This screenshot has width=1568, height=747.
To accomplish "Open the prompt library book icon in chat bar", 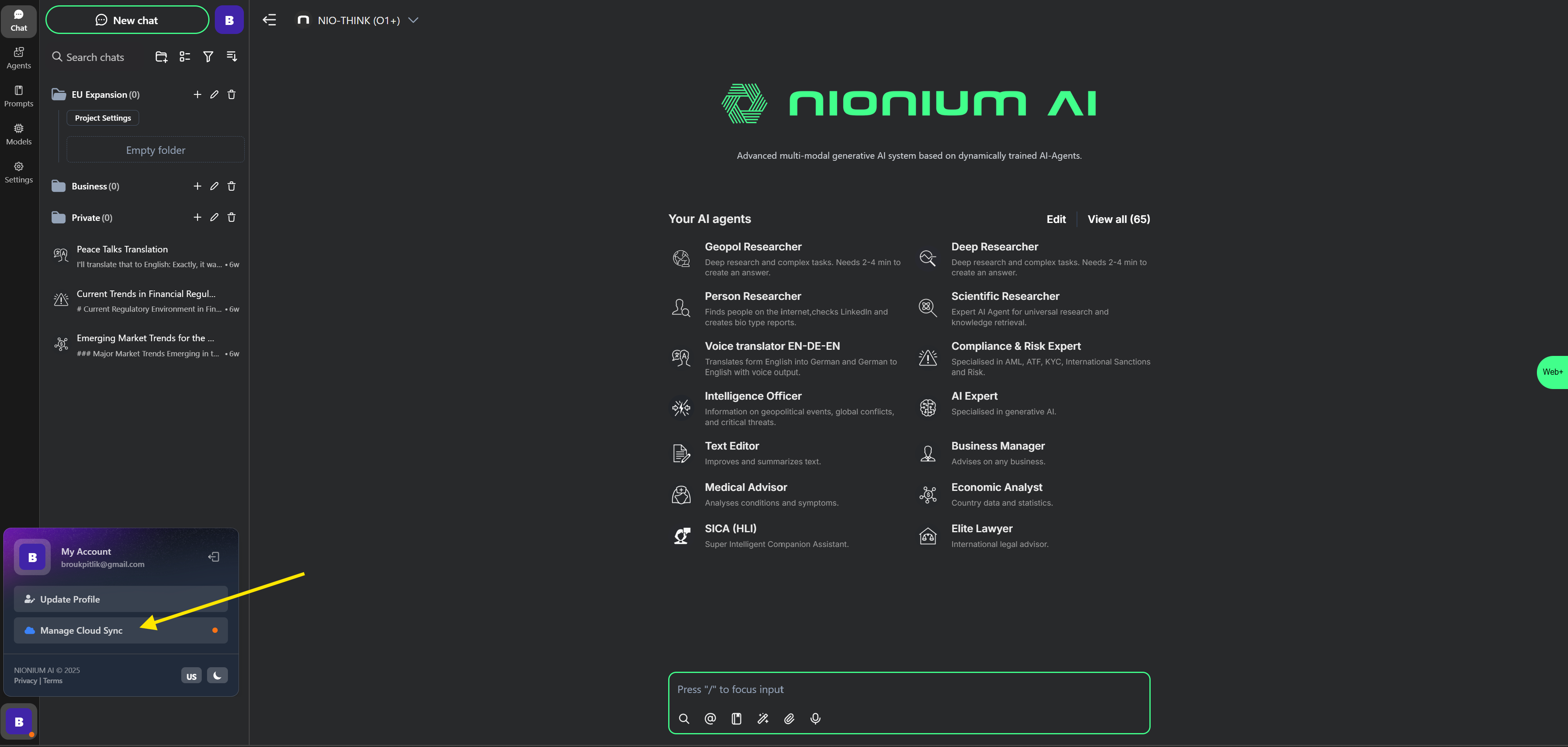I will (x=737, y=718).
